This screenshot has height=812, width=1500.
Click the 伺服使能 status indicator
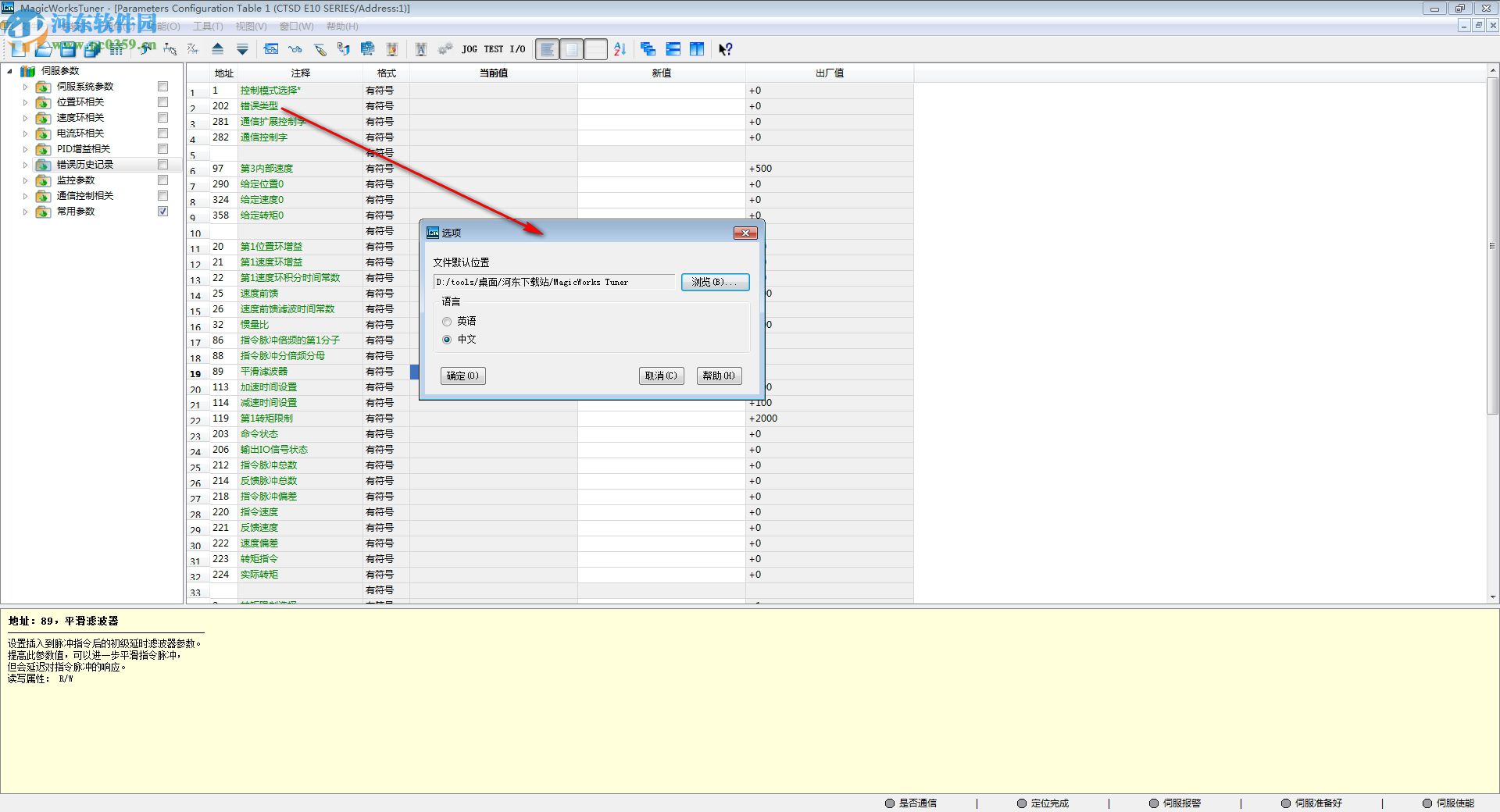click(x=1448, y=803)
